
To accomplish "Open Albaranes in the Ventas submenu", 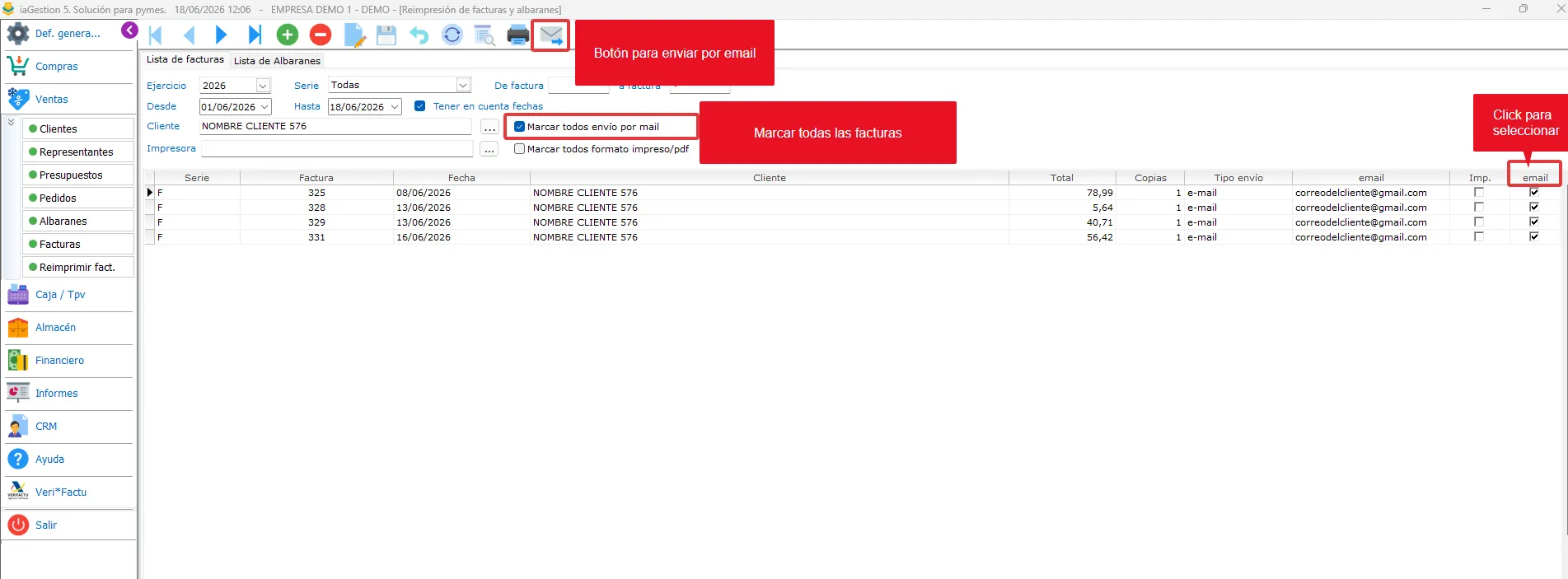I will (79, 221).
